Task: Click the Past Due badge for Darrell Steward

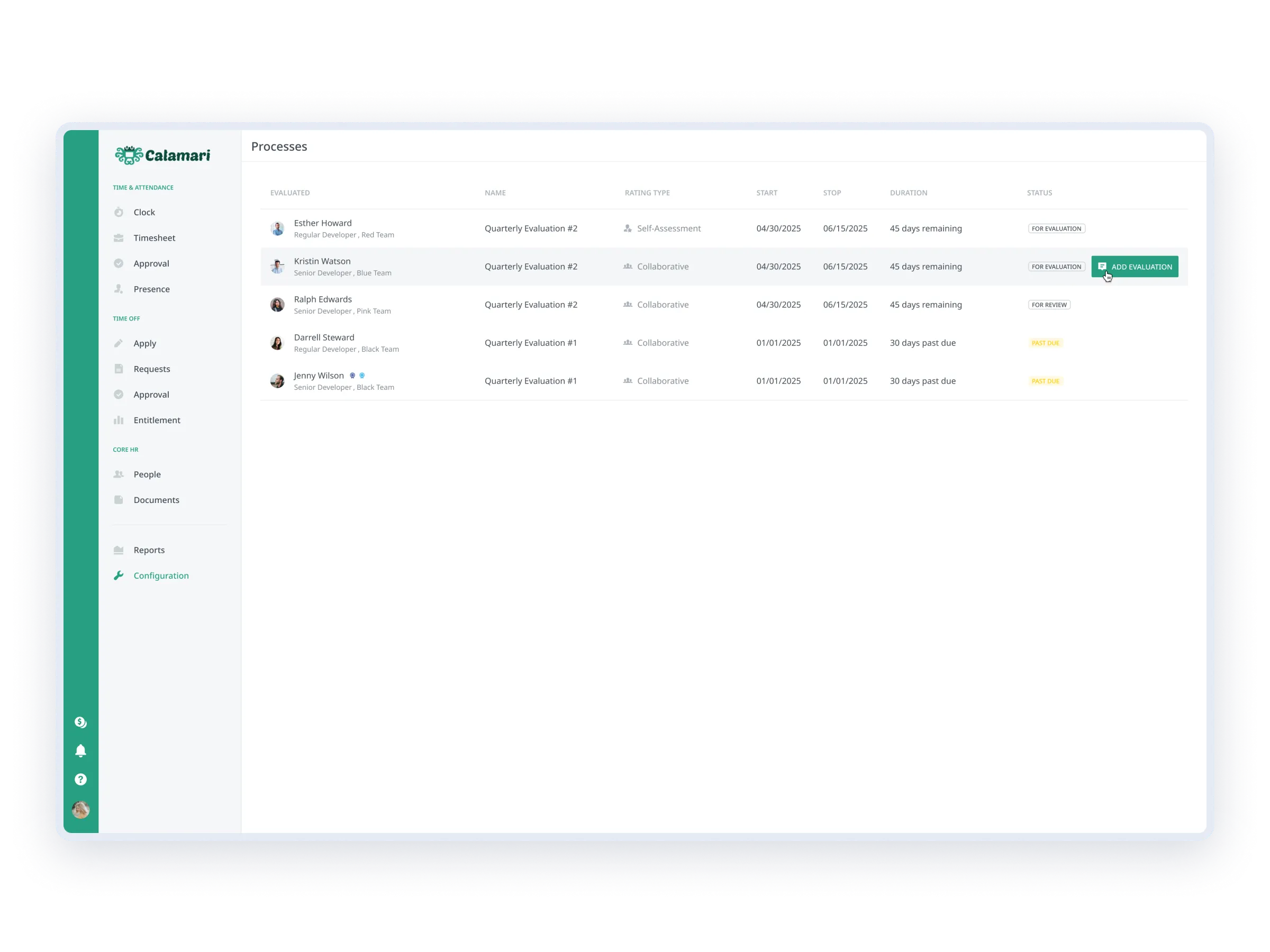Action: tap(1045, 343)
